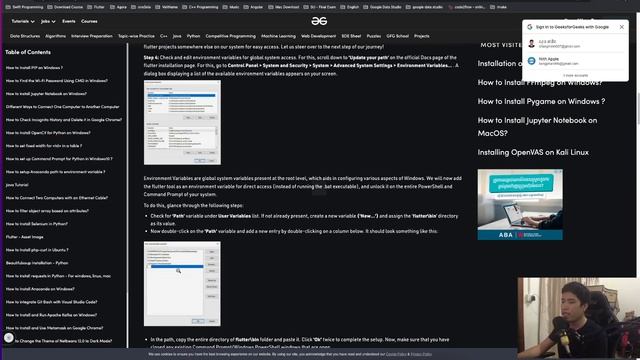Select the Java topic link

(177, 36)
